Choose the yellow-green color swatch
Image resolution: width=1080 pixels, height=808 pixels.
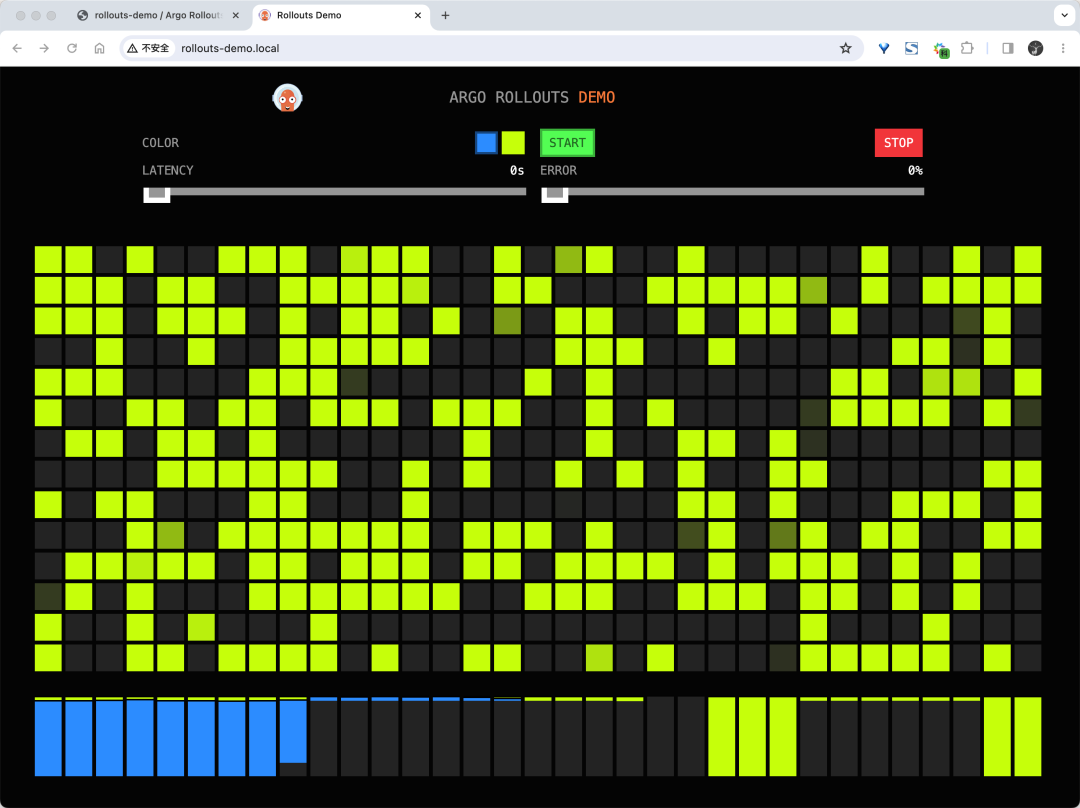coord(513,143)
